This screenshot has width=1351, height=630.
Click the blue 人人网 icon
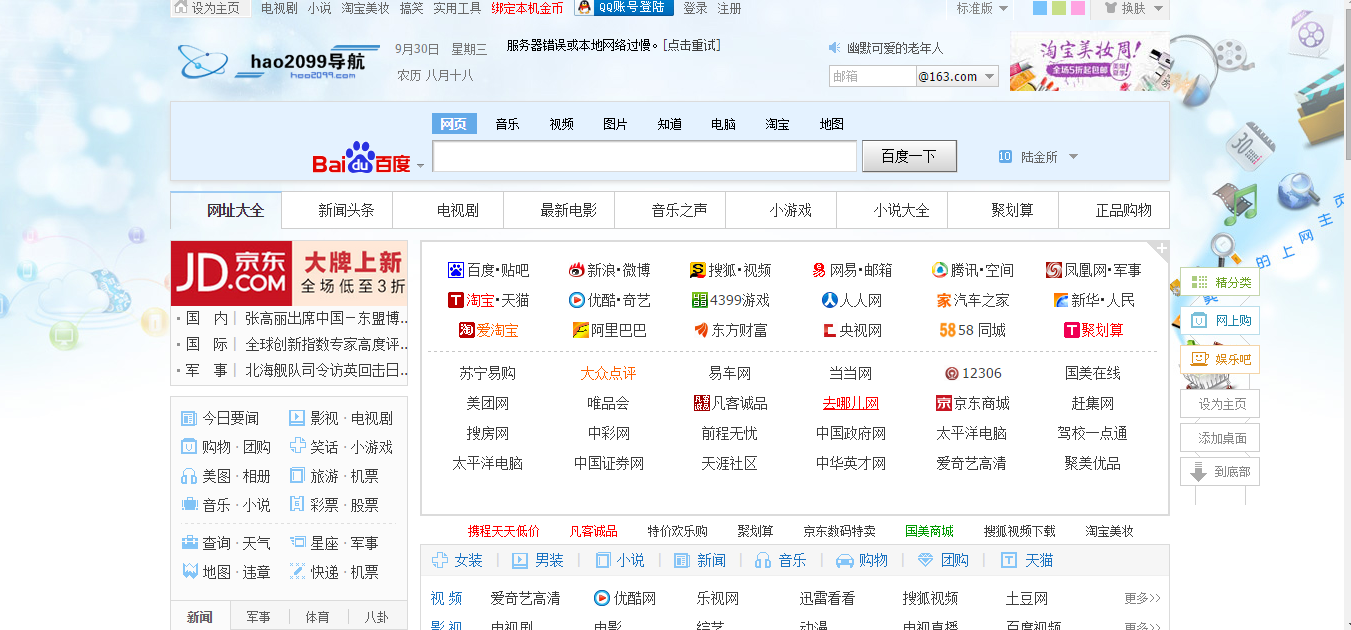coord(830,300)
